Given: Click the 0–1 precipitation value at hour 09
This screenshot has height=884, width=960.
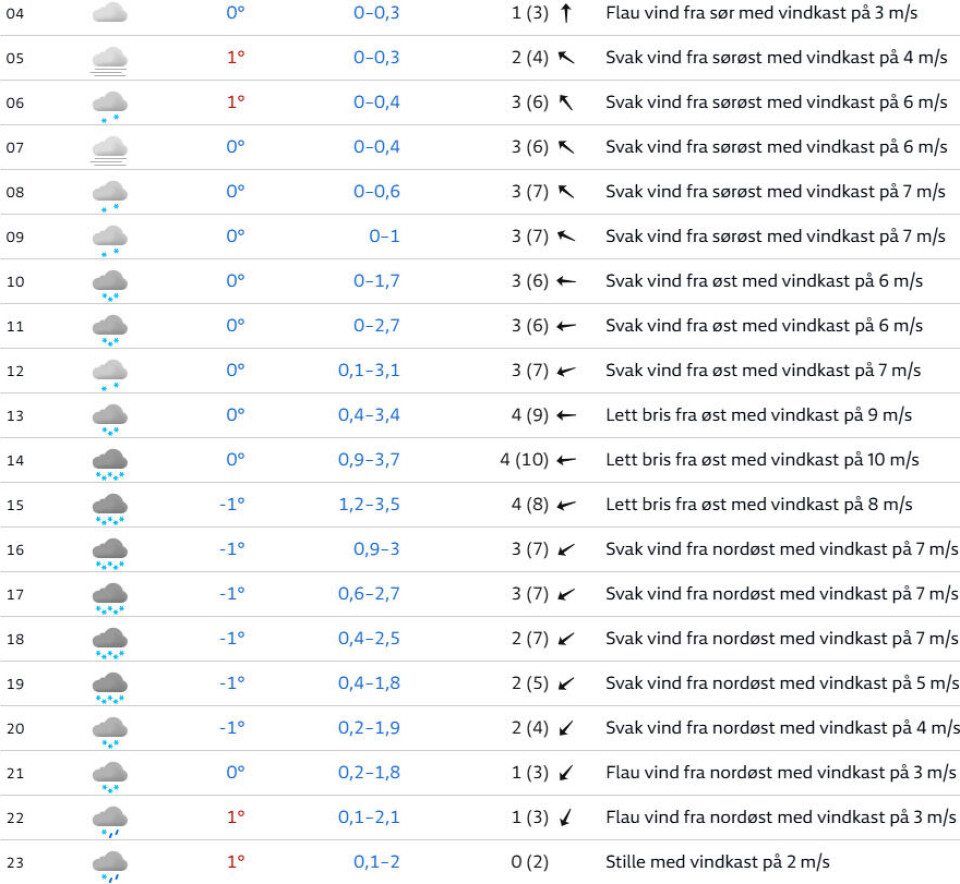Looking at the screenshot, I should click(x=384, y=236).
